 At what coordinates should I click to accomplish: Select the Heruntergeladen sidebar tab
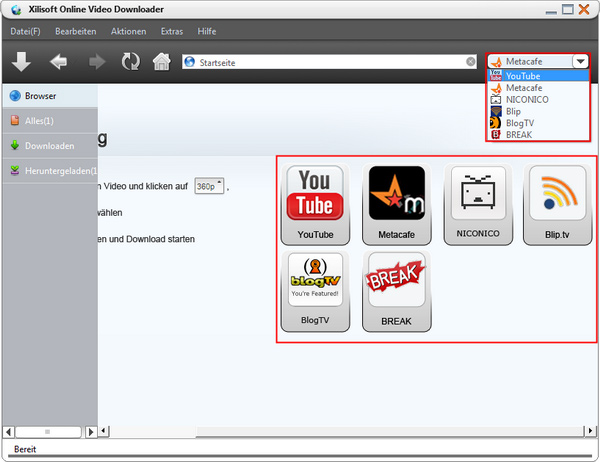coord(50,171)
